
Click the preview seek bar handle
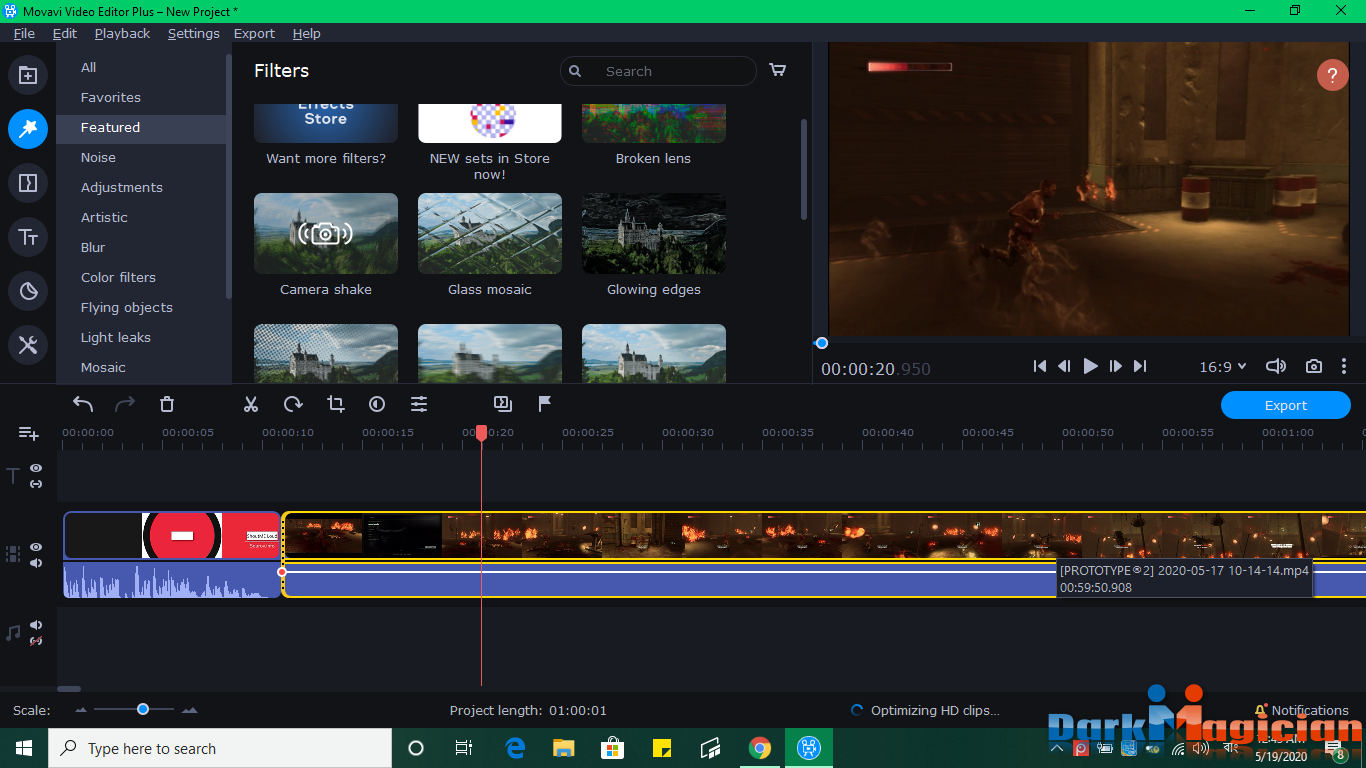point(821,343)
